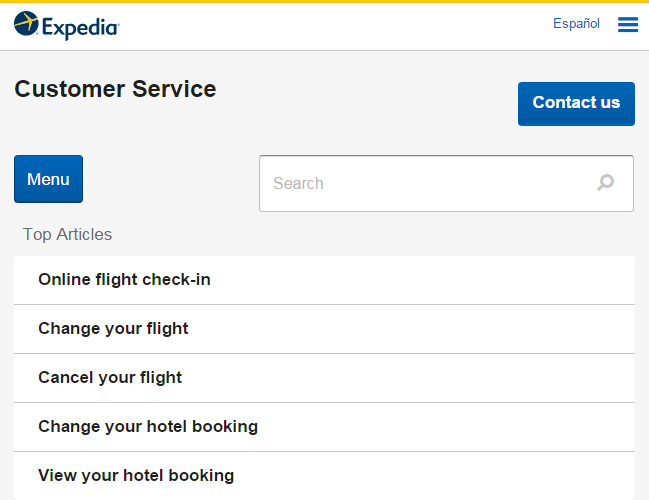Click the Contact us button
This screenshot has width=649, height=500.
coord(576,104)
